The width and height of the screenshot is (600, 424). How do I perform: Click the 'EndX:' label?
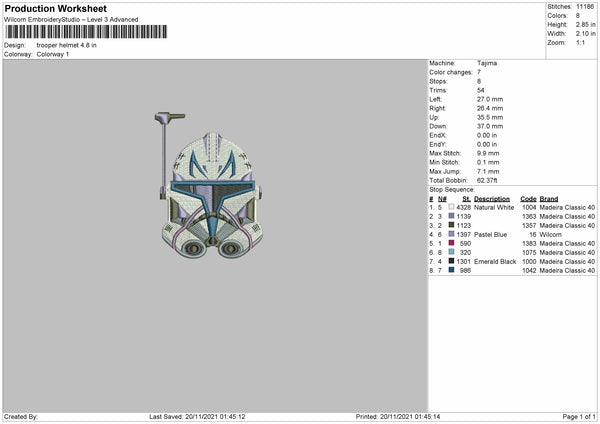tap(438, 135)
